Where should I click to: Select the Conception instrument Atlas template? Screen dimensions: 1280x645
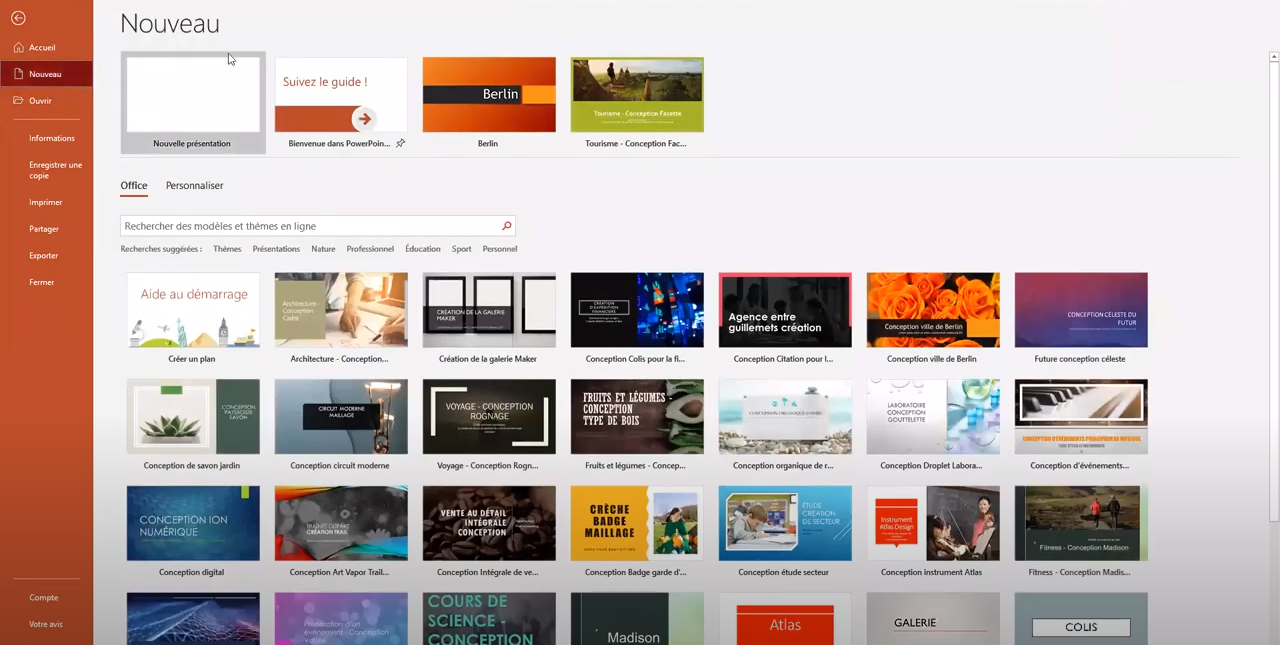tap(933, 532)
